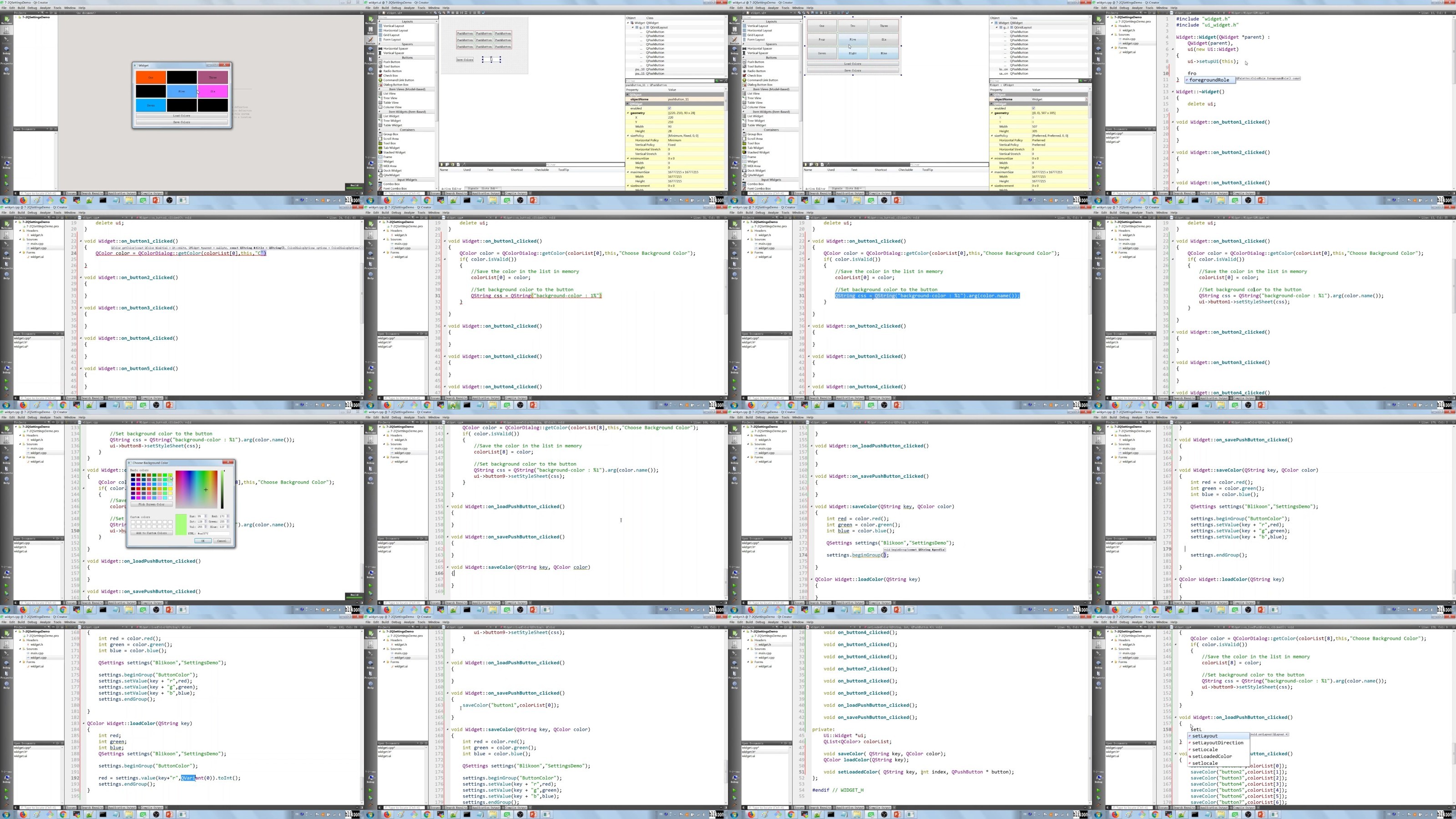Collapse geometry property in pushButton_11 property editor

627,113
